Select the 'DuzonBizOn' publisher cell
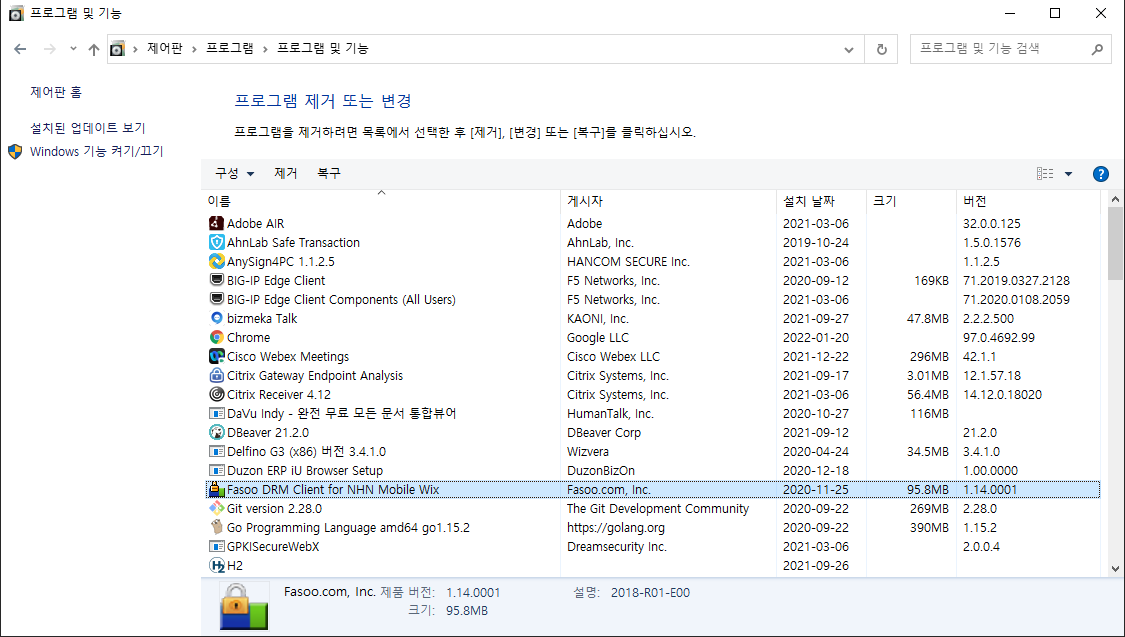Image resolution: width=1125 pixels, height=637 pixels. pos(601,471)
